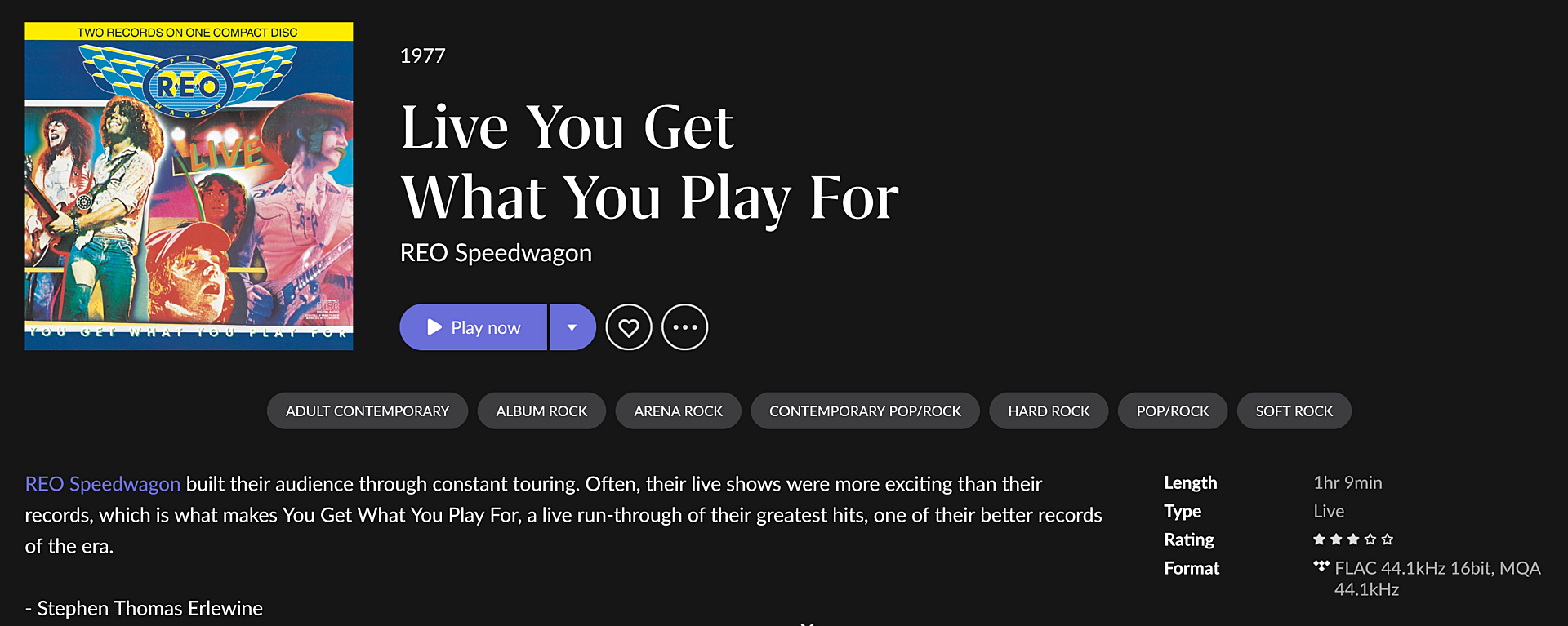This screenshot has height=626, width=1568.
Task: Expand the Play now dropdown arrow
Action: click(572, 327)
